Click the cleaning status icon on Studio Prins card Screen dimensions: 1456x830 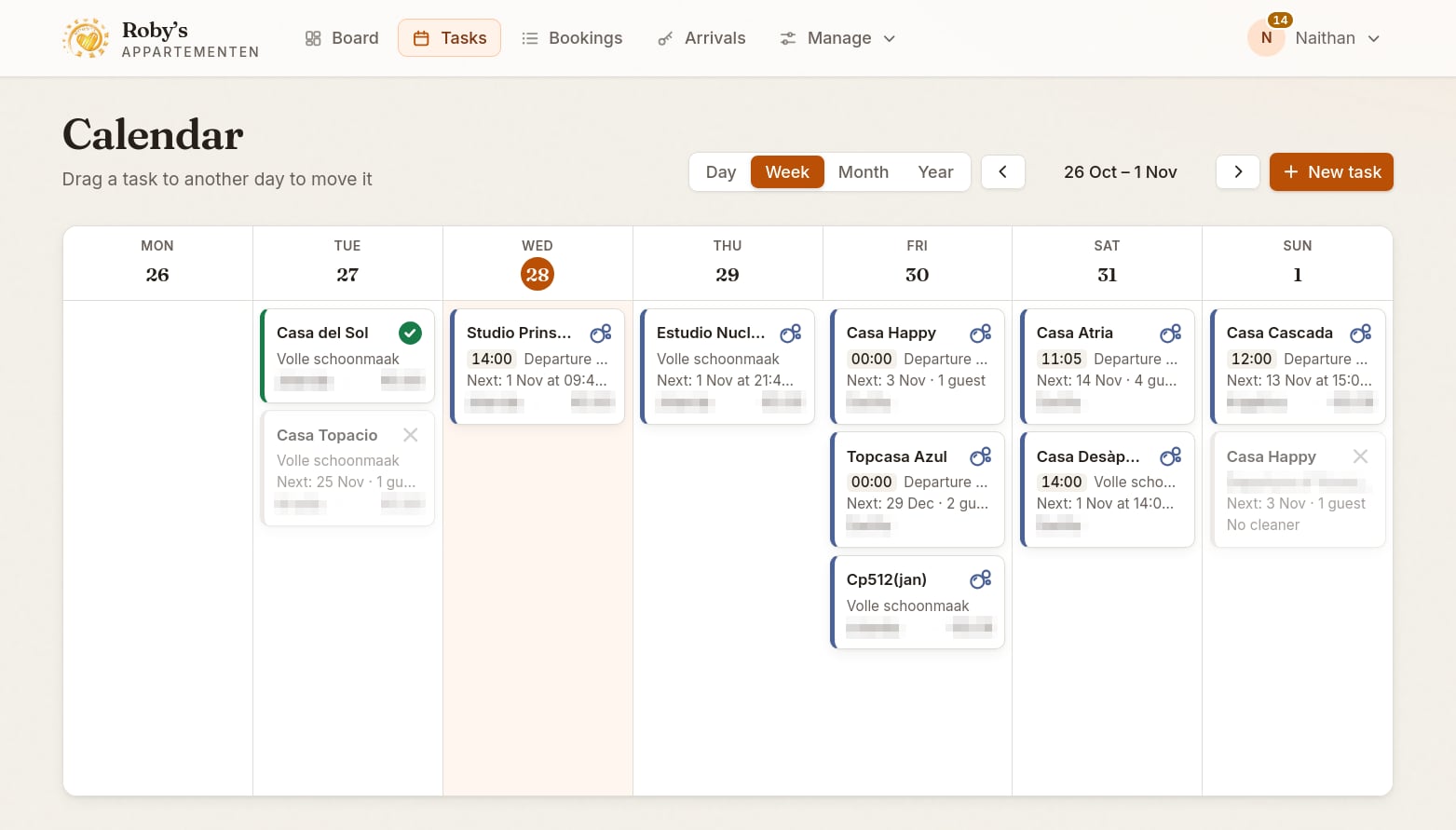pyautogui.click(x=601, y=333)
